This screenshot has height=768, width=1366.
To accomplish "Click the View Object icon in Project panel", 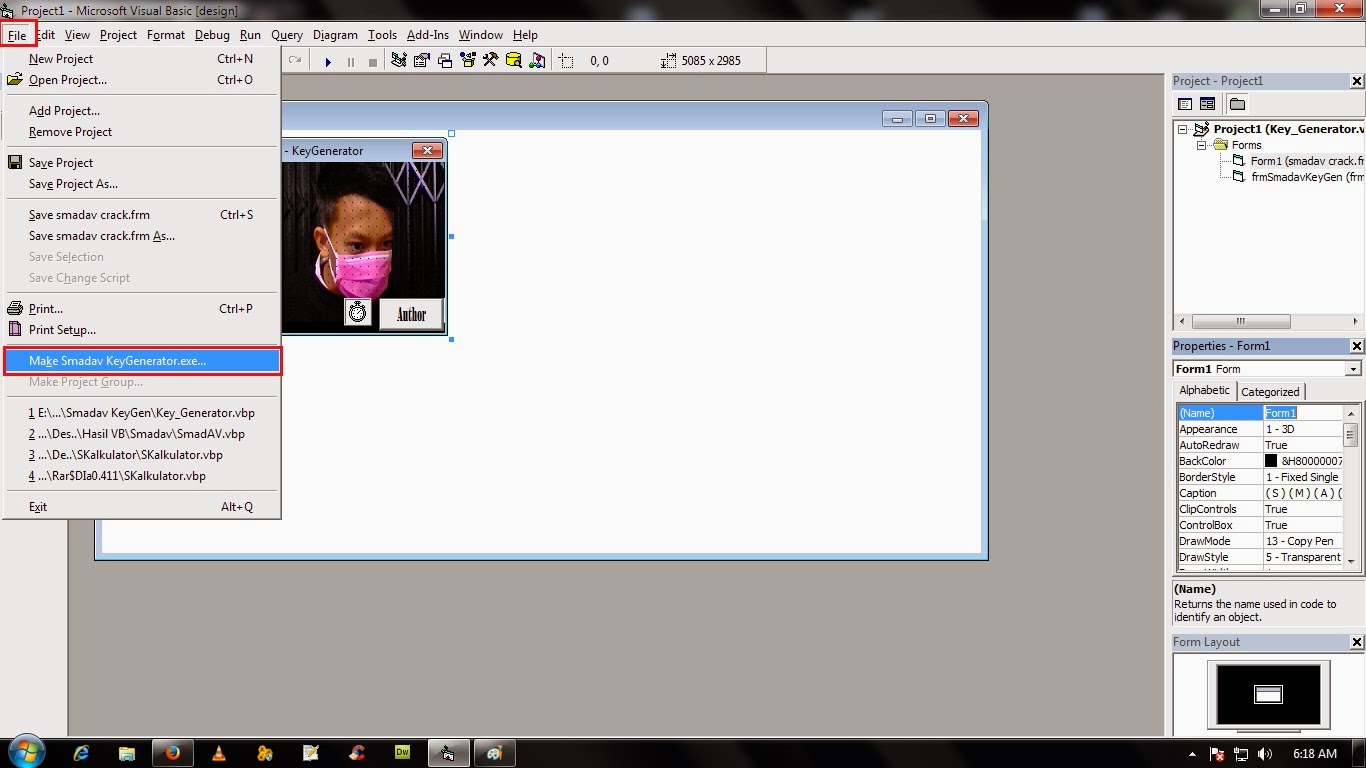I will point(1207,104).
